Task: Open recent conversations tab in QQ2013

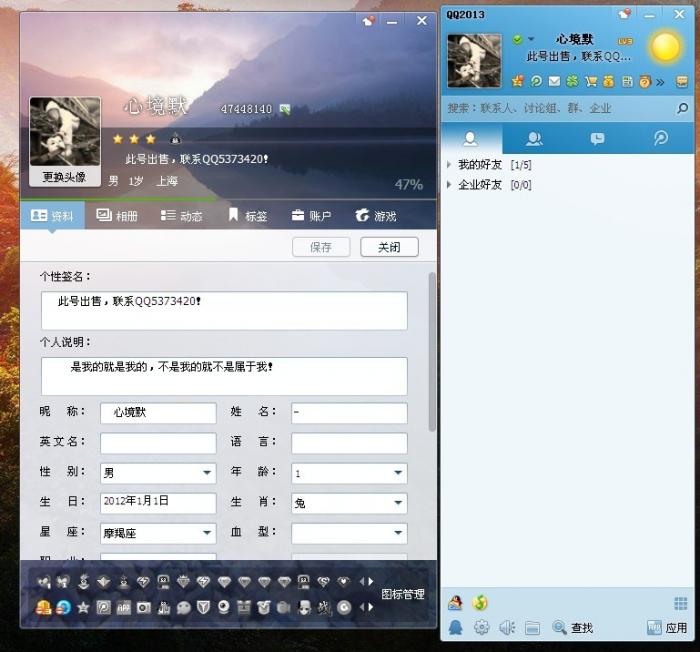Action: (597, 138)
